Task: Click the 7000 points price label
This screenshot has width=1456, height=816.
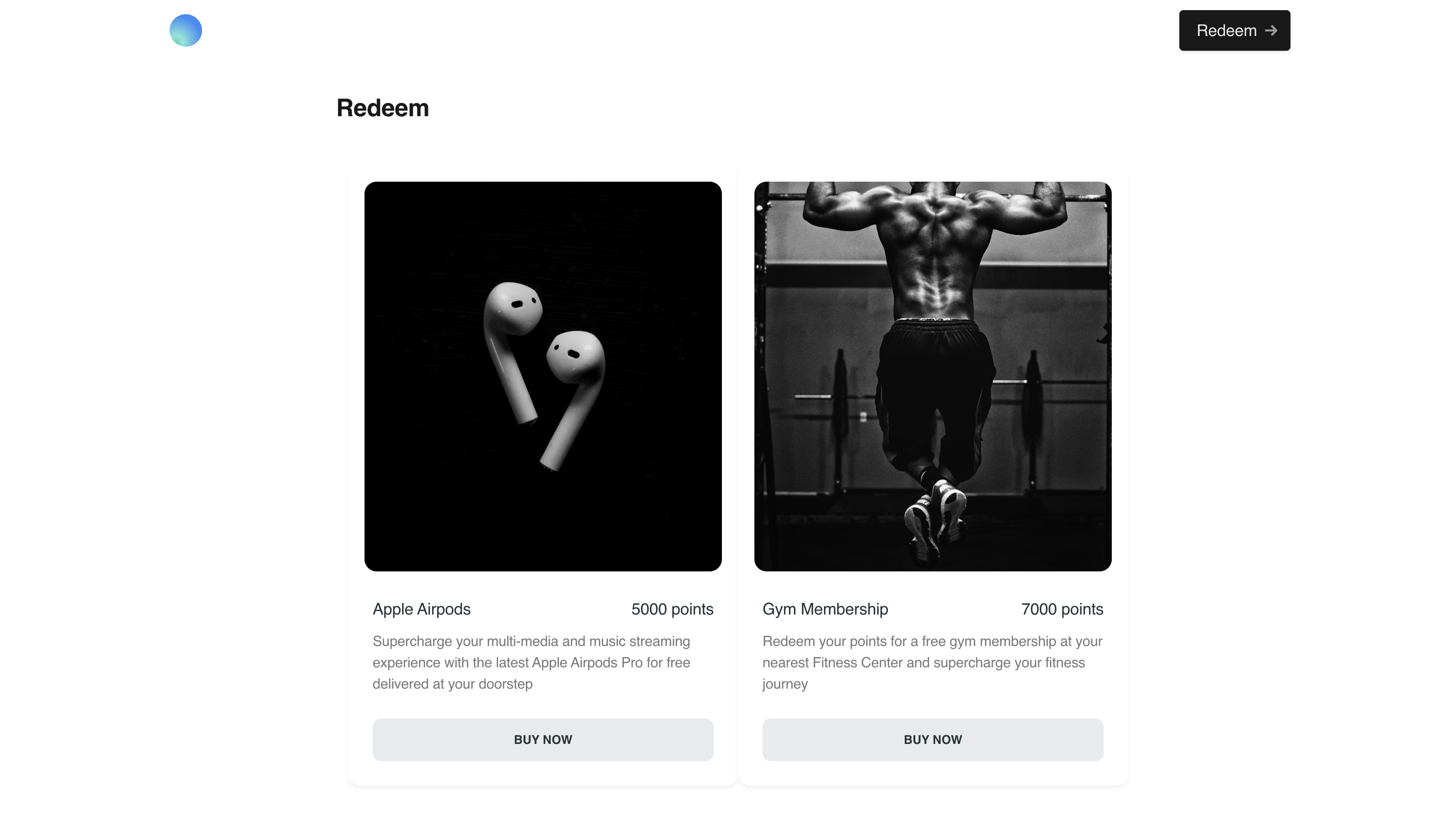Action: click(1062, 609)
